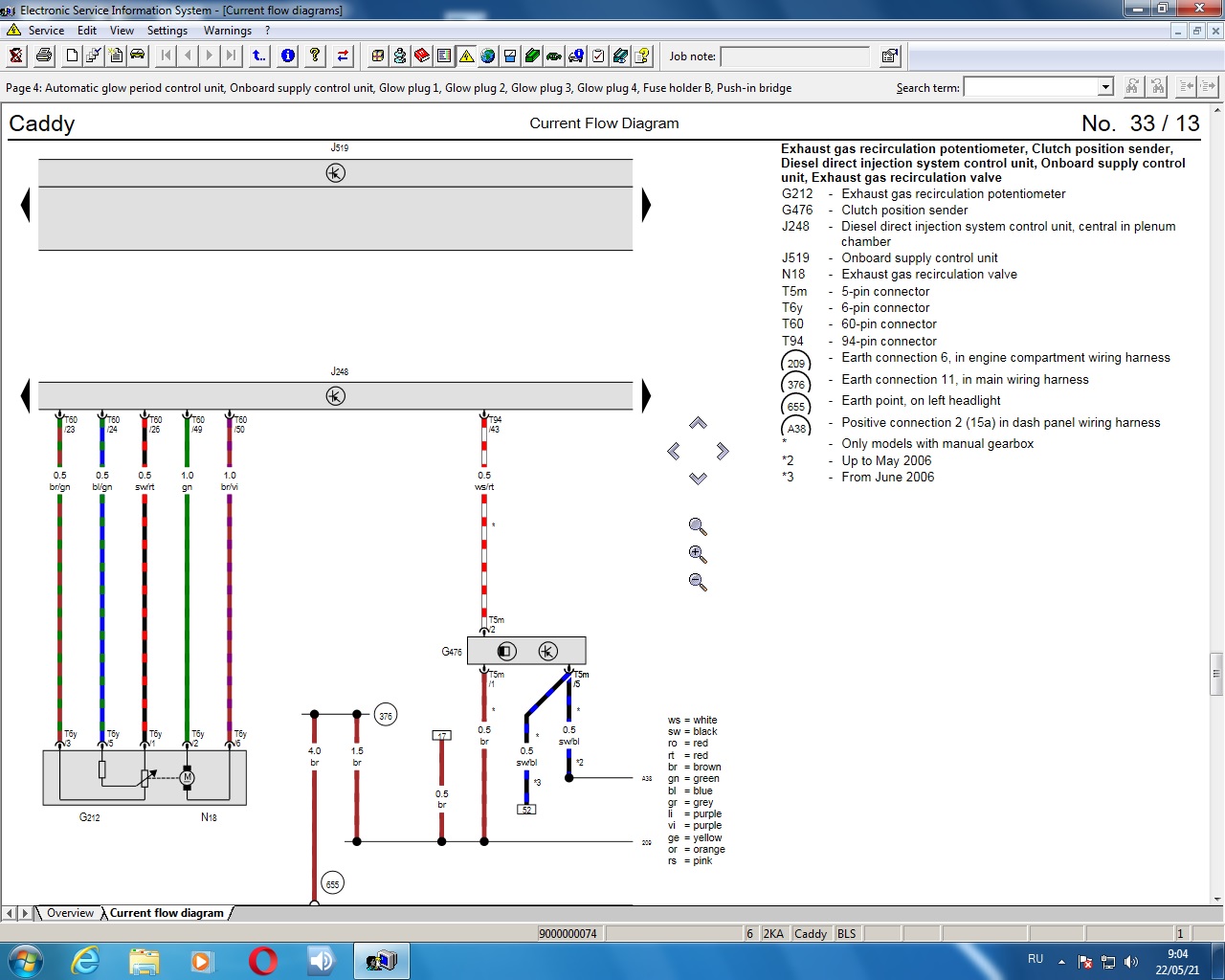Open the Service menu
1225x980 pixels.
[46, 31]
